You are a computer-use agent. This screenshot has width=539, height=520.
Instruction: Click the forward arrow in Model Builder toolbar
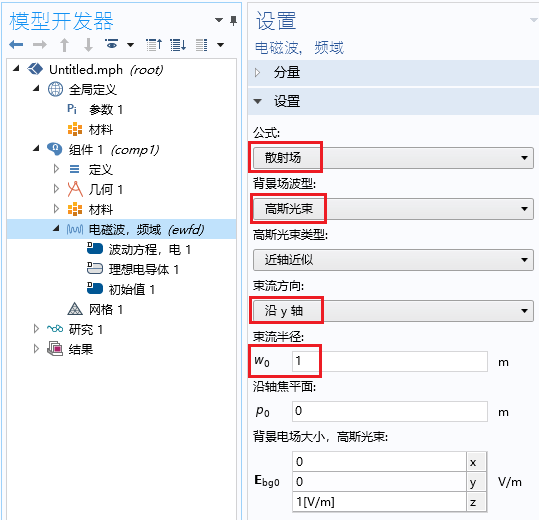pos(40,44)
